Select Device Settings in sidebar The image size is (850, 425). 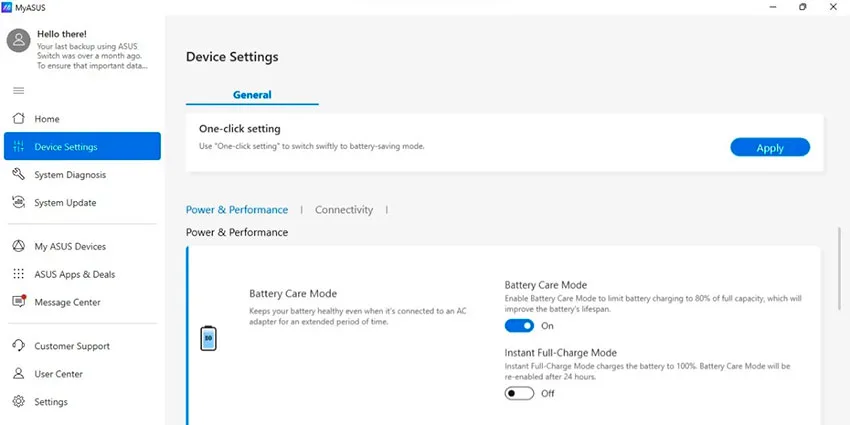coord(82,146)
